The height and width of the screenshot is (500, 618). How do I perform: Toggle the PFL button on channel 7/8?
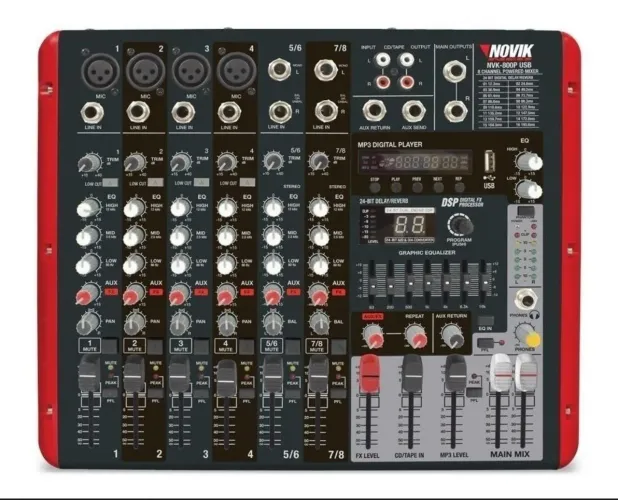click(338, 393)
